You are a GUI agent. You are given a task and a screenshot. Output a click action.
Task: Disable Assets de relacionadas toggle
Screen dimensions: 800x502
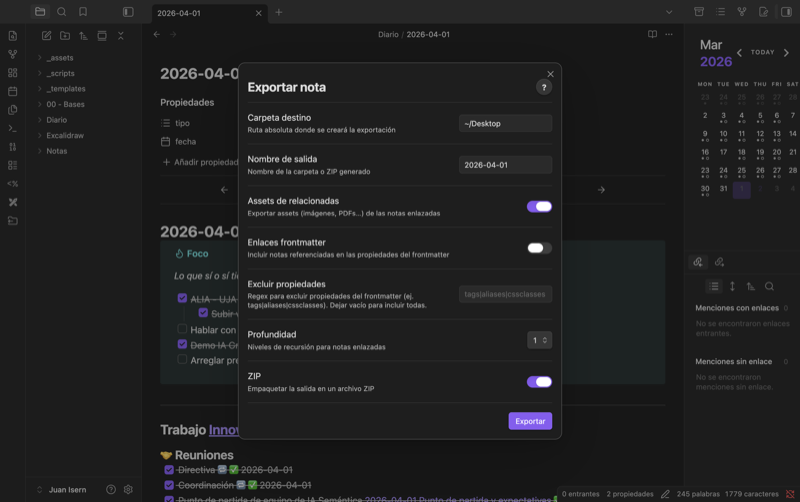tap(539, 206)
